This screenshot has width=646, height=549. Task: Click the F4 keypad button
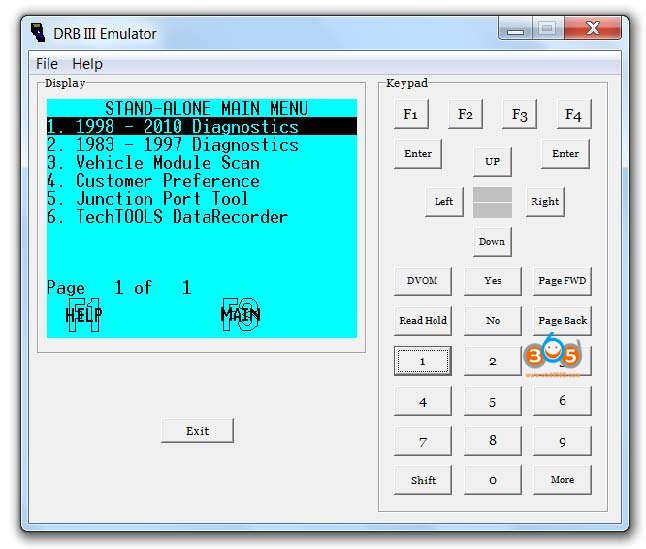click(574, 114)
